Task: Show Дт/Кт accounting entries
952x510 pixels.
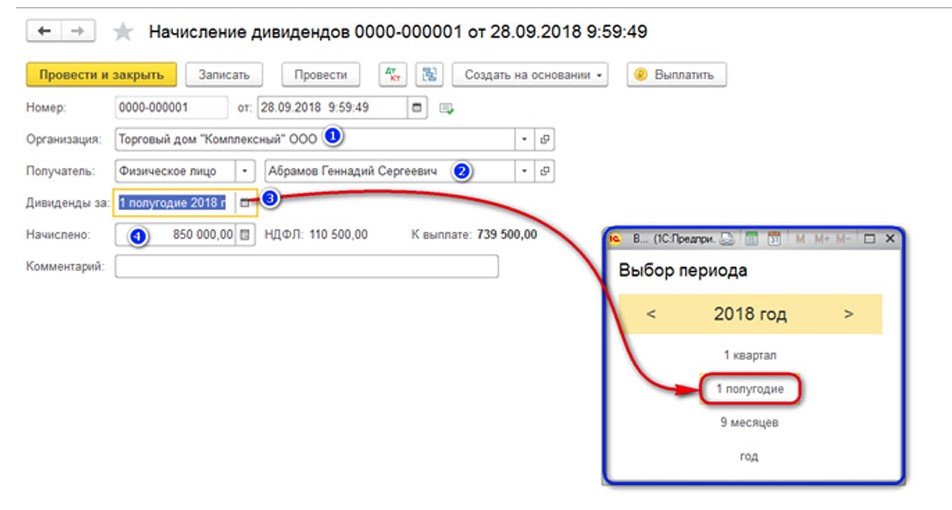Action: pos(393,75)
